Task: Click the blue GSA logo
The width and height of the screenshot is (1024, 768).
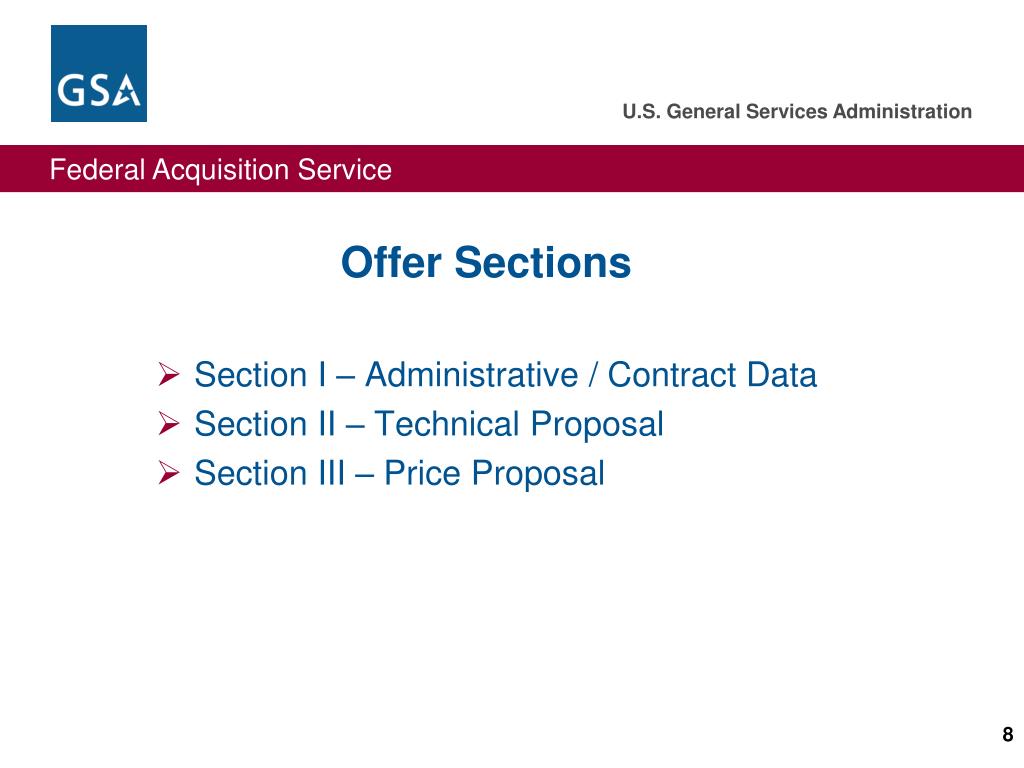Action: pos(99,73)
